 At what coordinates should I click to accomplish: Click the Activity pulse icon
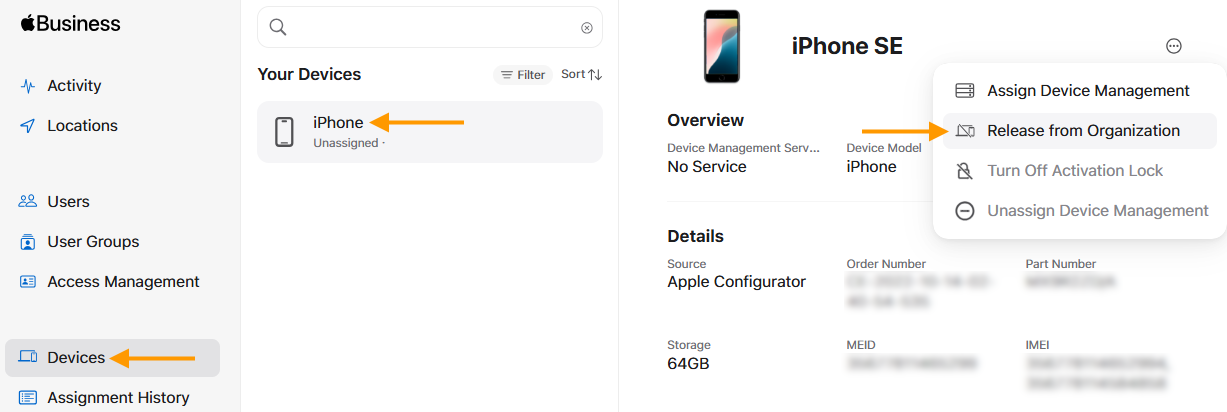[x=28, y=86]
